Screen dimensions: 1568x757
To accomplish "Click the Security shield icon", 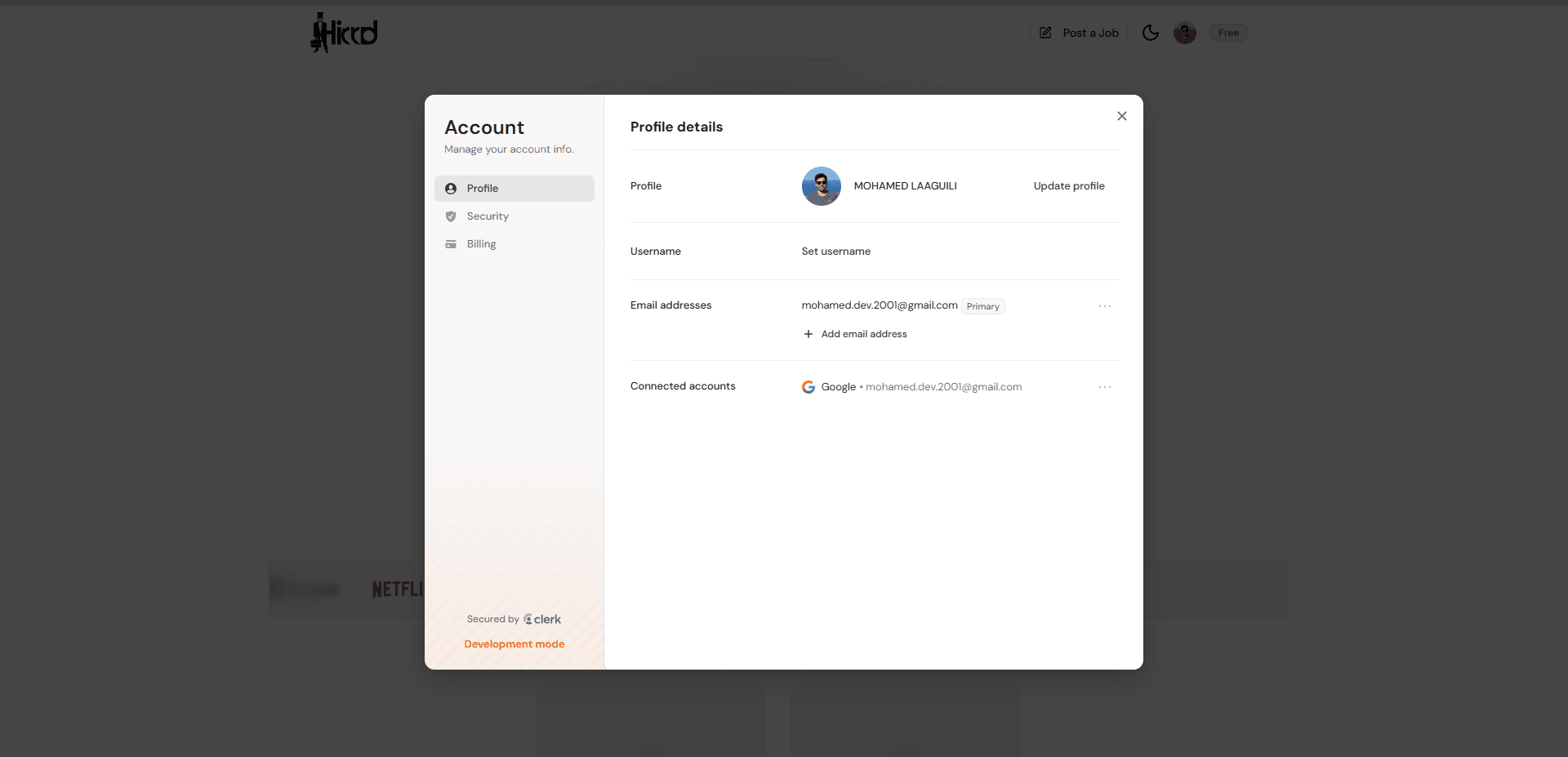I will (451, 216).
